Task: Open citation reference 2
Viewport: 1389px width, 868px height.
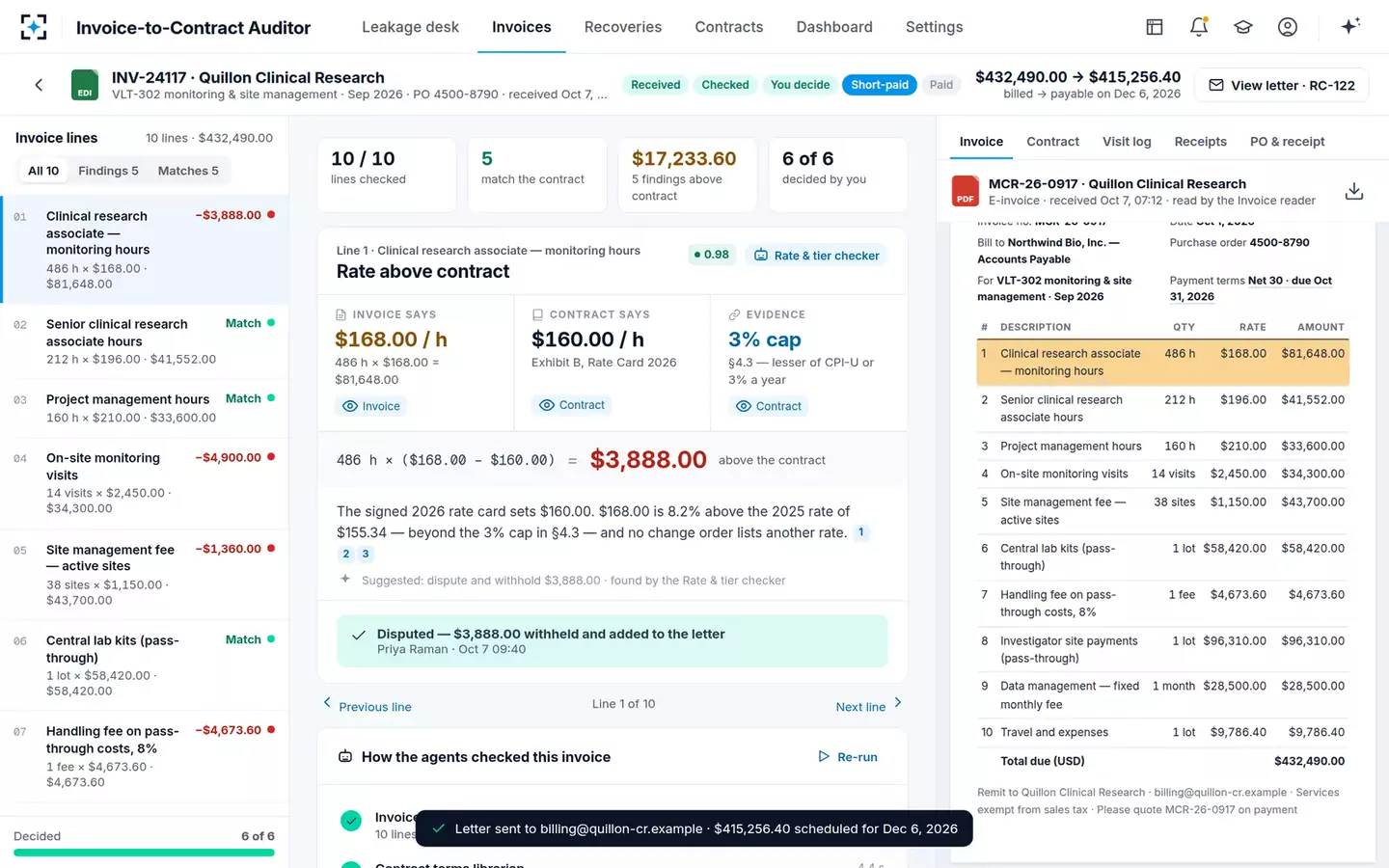Action: pos(346,554)
